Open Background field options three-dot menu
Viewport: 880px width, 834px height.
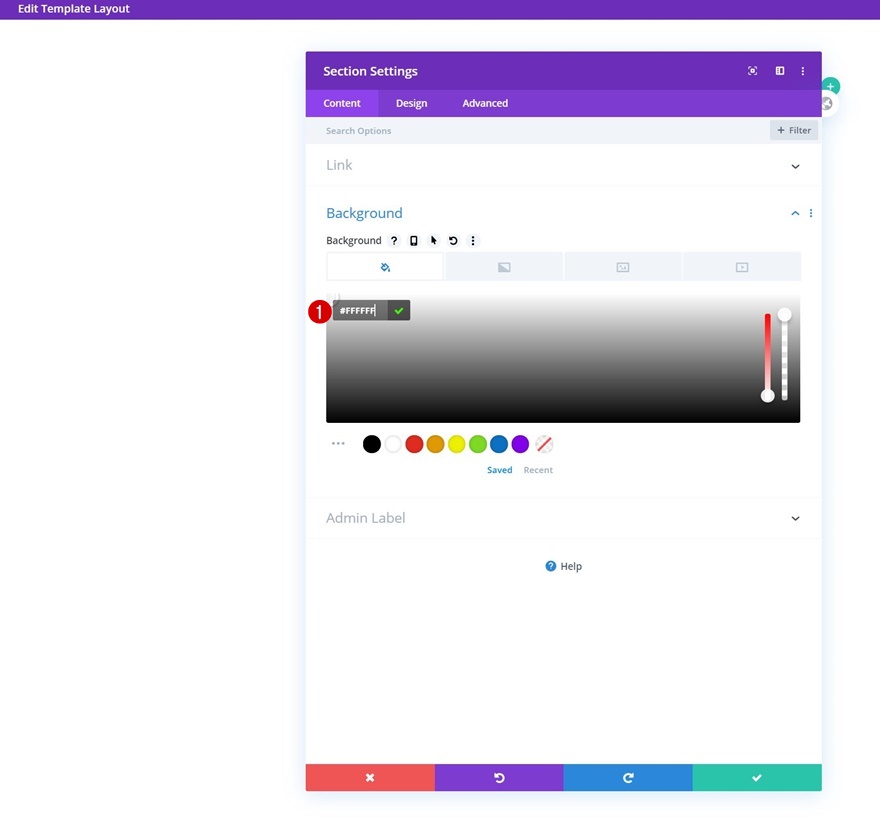coord(473,240)
